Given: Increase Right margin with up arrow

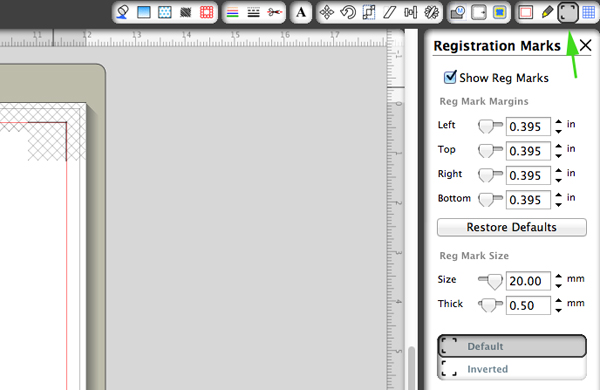Looking at the screenshot, I should click(x=559, y=171).
